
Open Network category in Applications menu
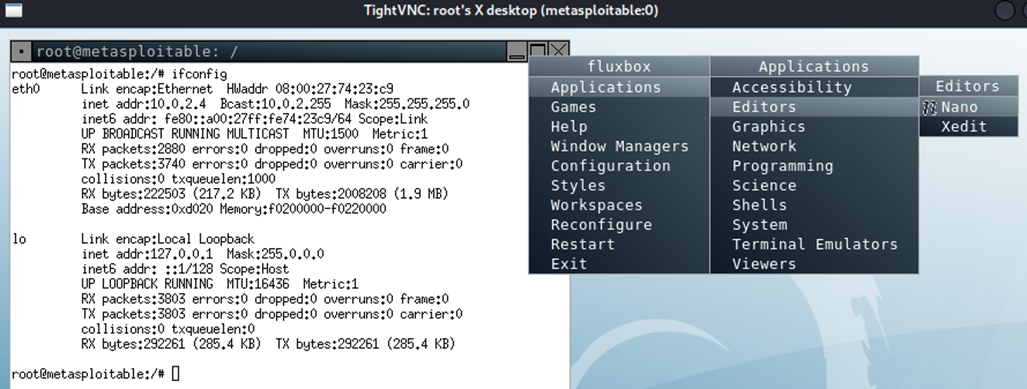pyautogui.click(x=814, y=146)
